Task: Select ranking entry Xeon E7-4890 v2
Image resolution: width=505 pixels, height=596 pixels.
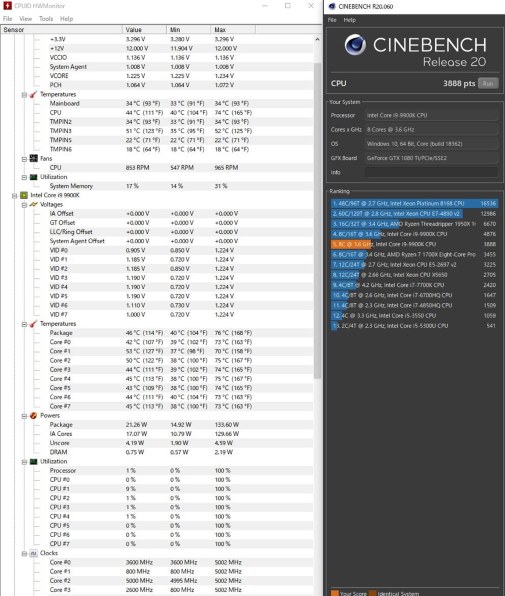Action: point(414,214)
